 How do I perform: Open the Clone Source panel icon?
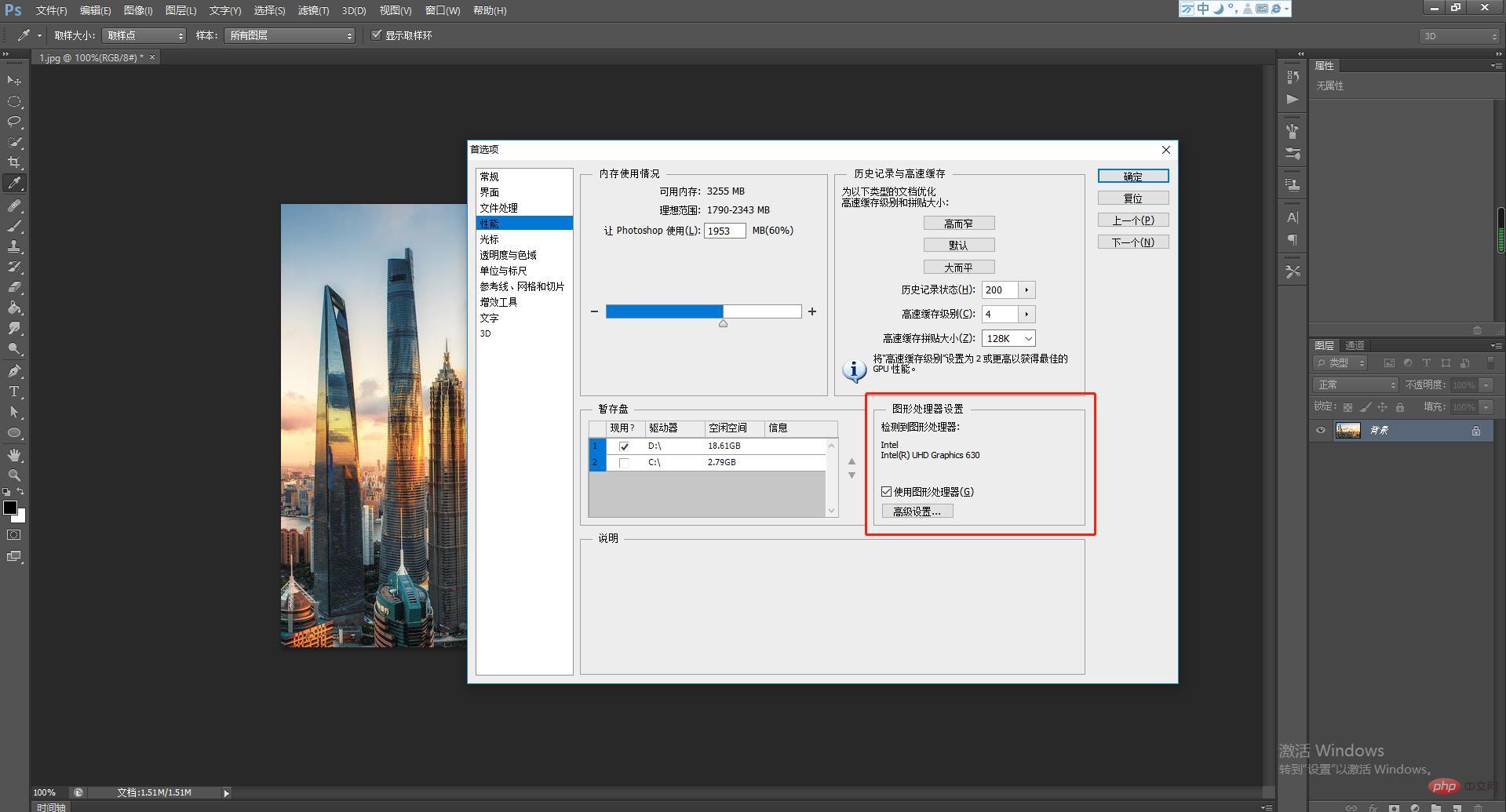point(1293,185)
